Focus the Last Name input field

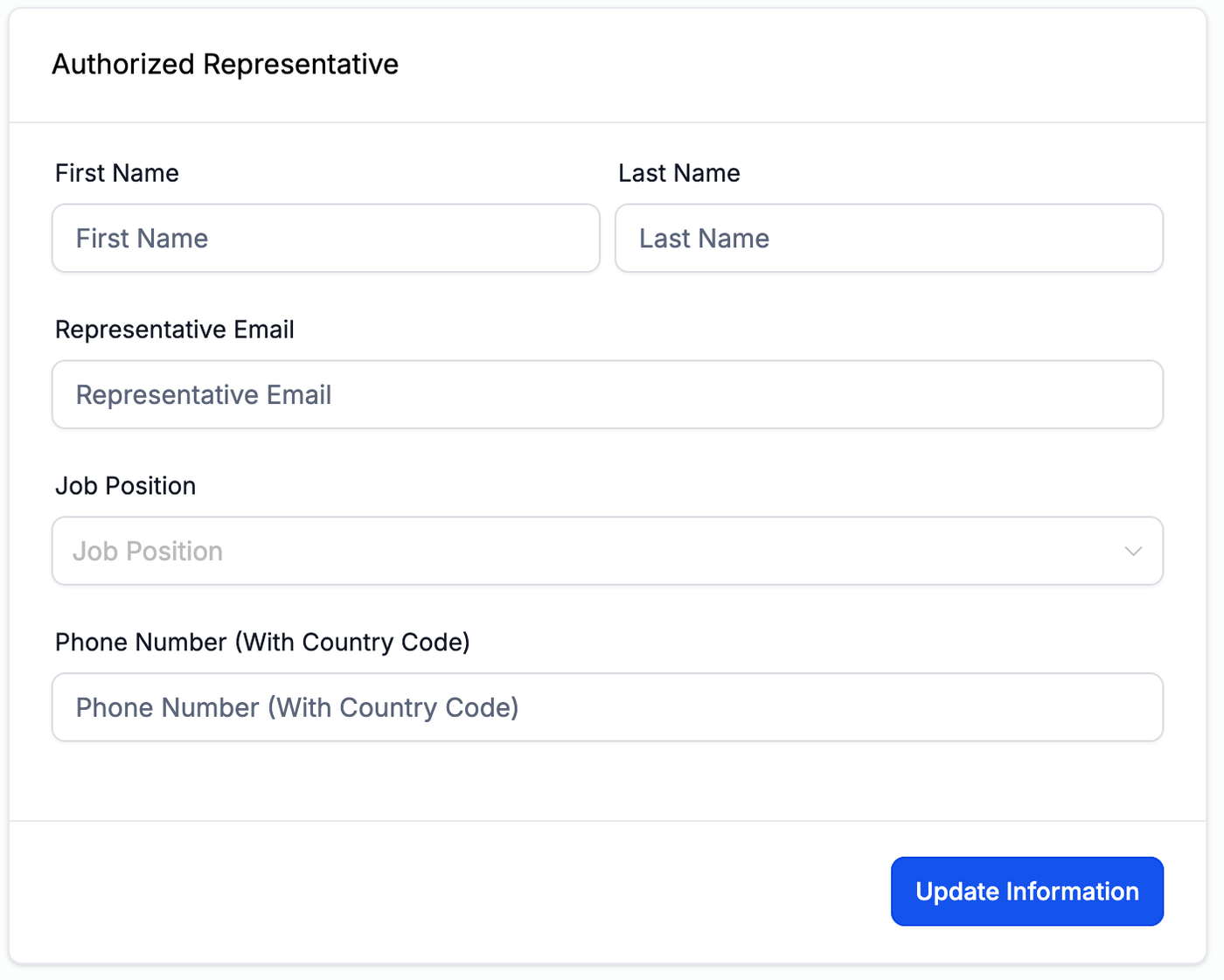click(x=888, y=239)
